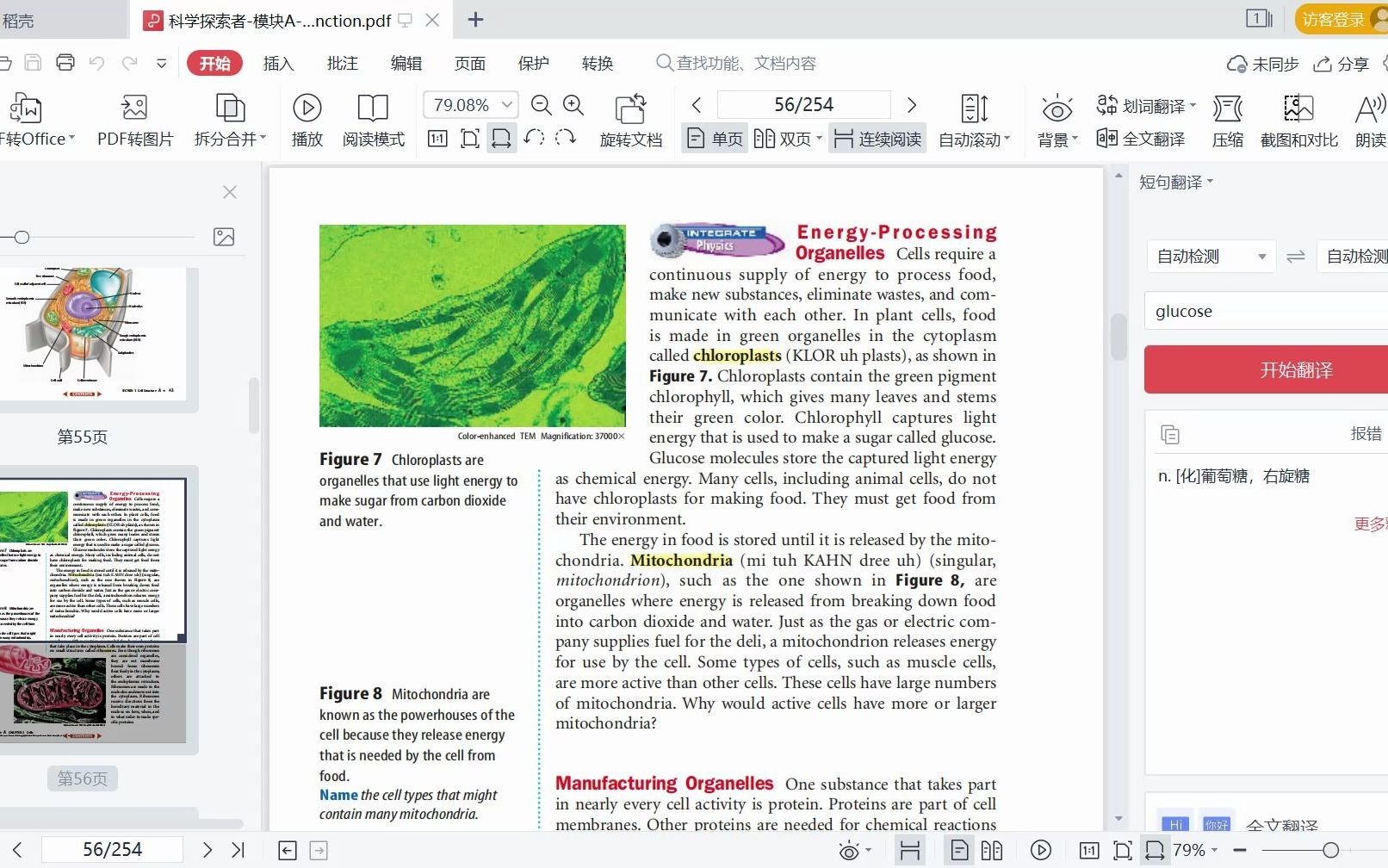Open the PDF转图片 tool
Image resolution: width=1388 pixels, height=868 pixels.
click(135, 120)
